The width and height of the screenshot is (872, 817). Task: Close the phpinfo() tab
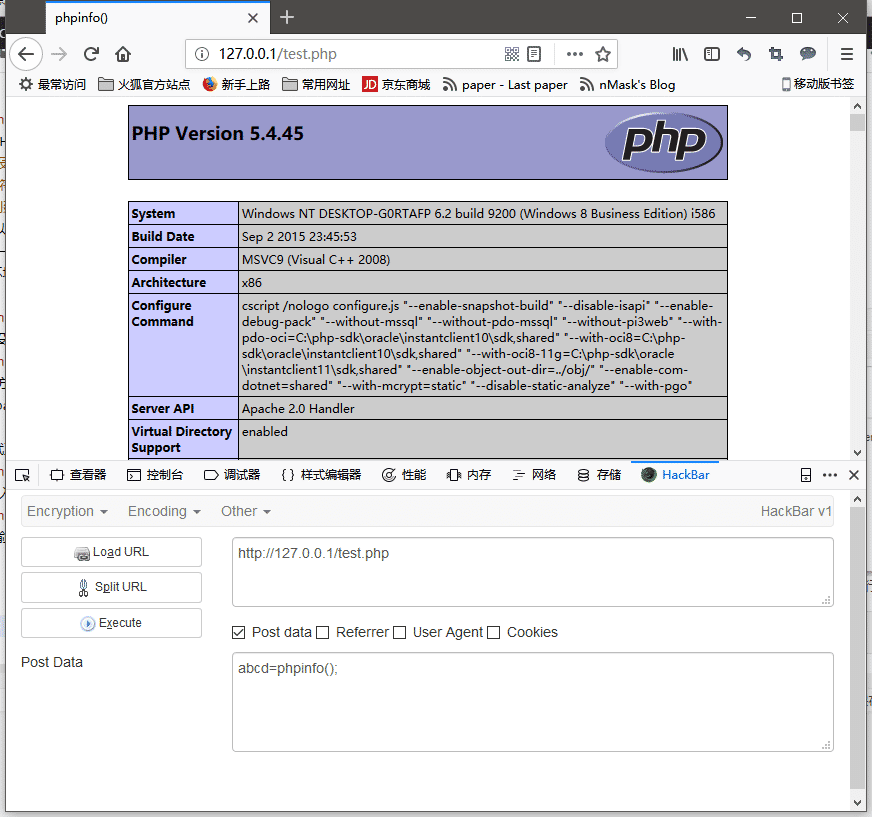(x=252, y=18)
